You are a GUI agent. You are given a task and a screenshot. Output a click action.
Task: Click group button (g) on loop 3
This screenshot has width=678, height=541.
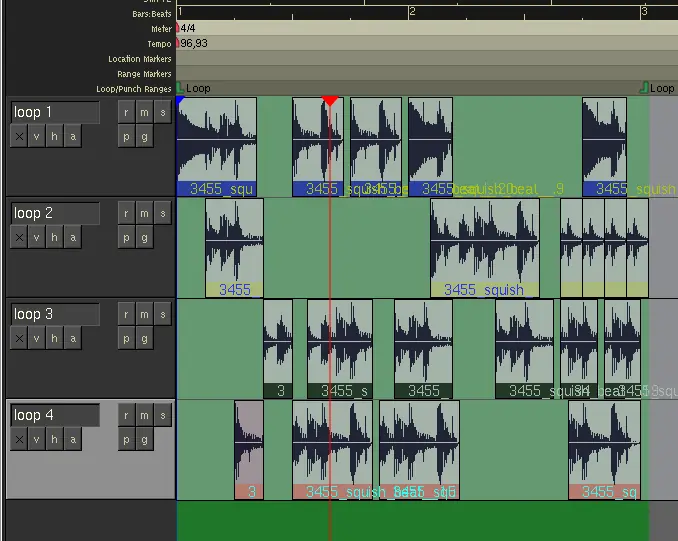[x=144, y=339]
